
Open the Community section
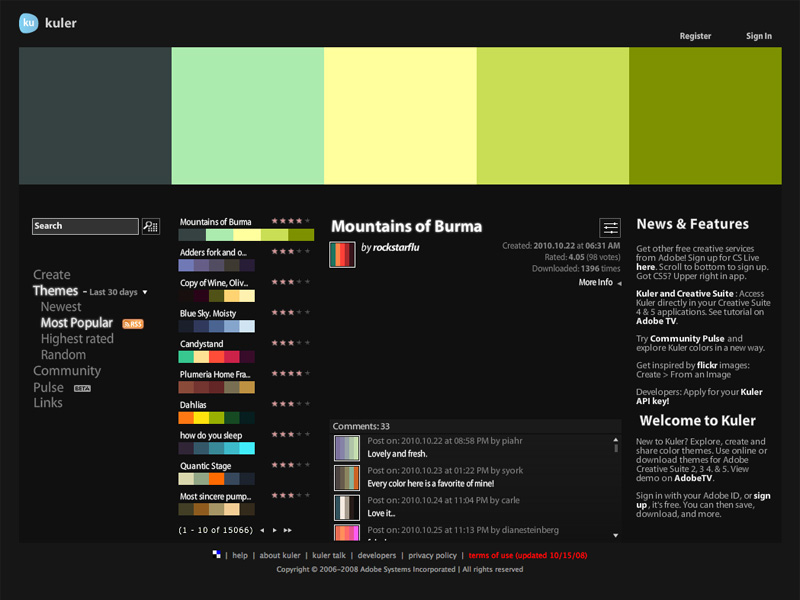click(67, 371)
